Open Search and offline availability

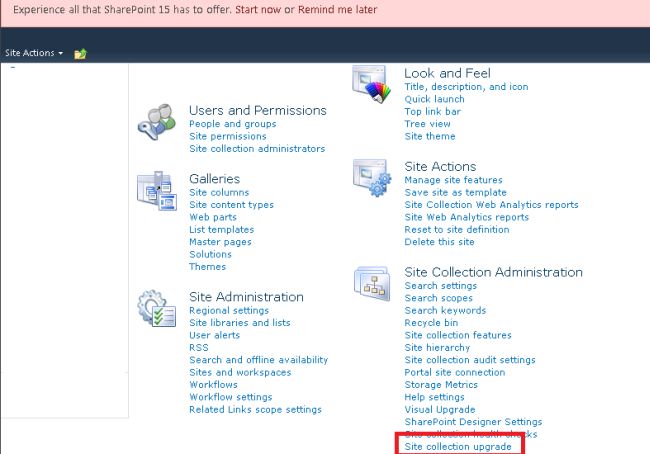(x=258, y=360)
